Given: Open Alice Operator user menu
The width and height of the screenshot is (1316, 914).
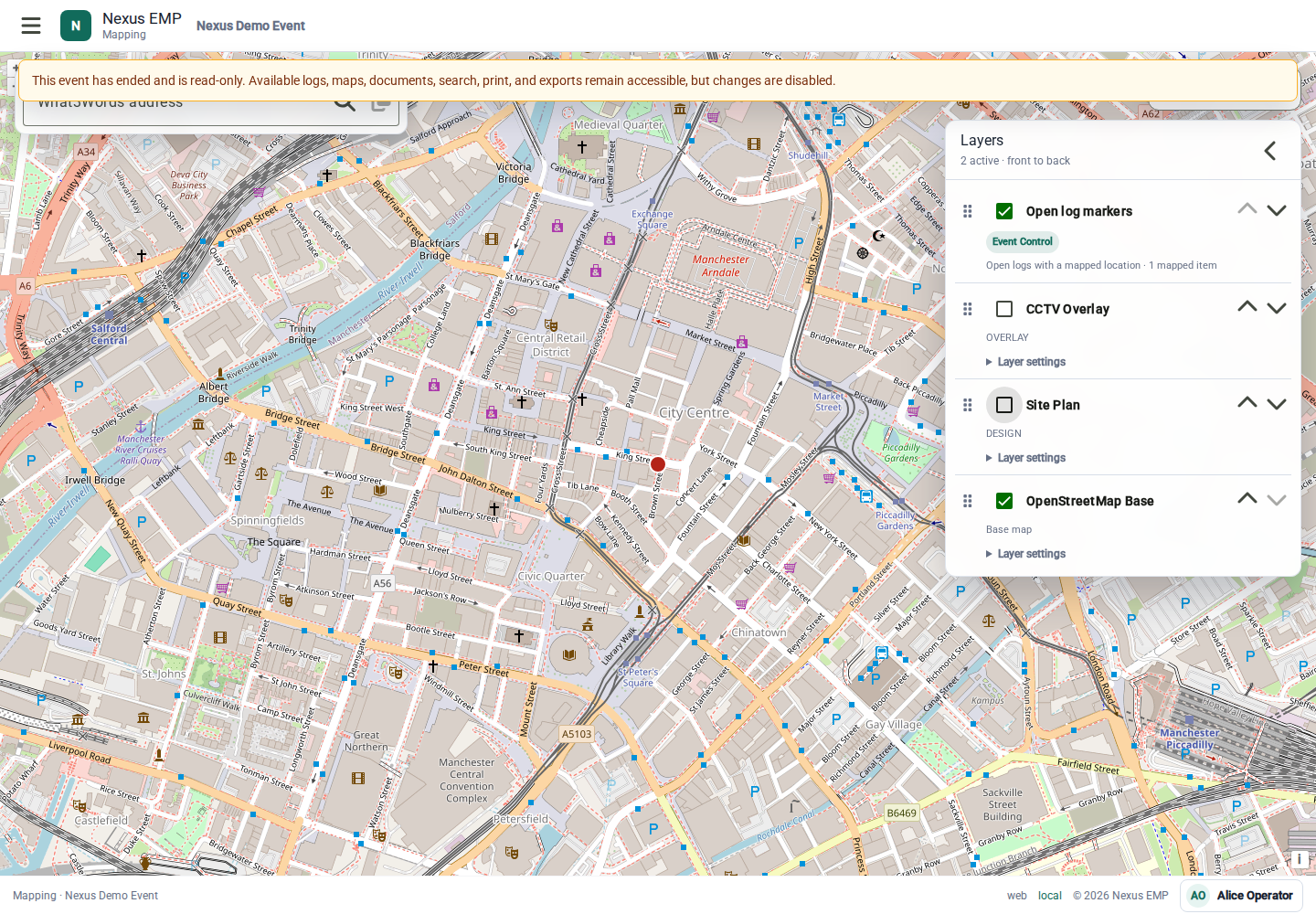Looking at the screenshot, I should click(1241, 896).
